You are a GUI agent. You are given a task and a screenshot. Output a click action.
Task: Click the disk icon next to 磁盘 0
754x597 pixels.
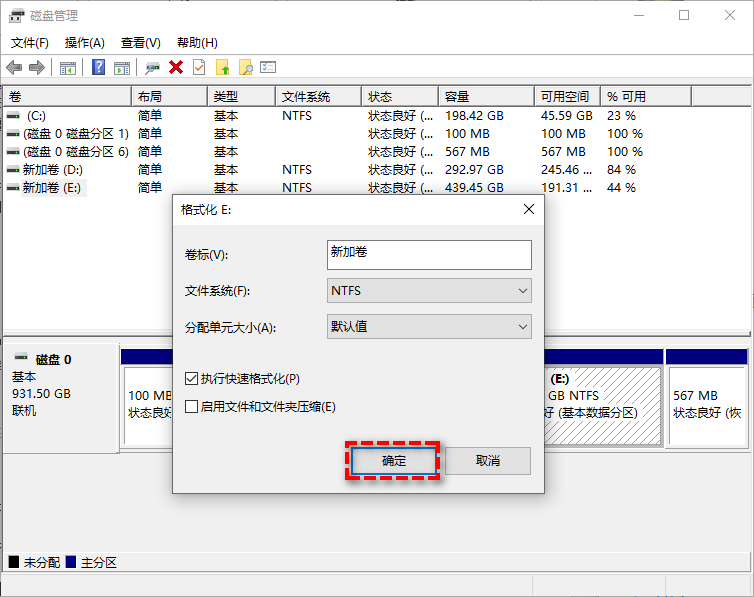[21, 357]
